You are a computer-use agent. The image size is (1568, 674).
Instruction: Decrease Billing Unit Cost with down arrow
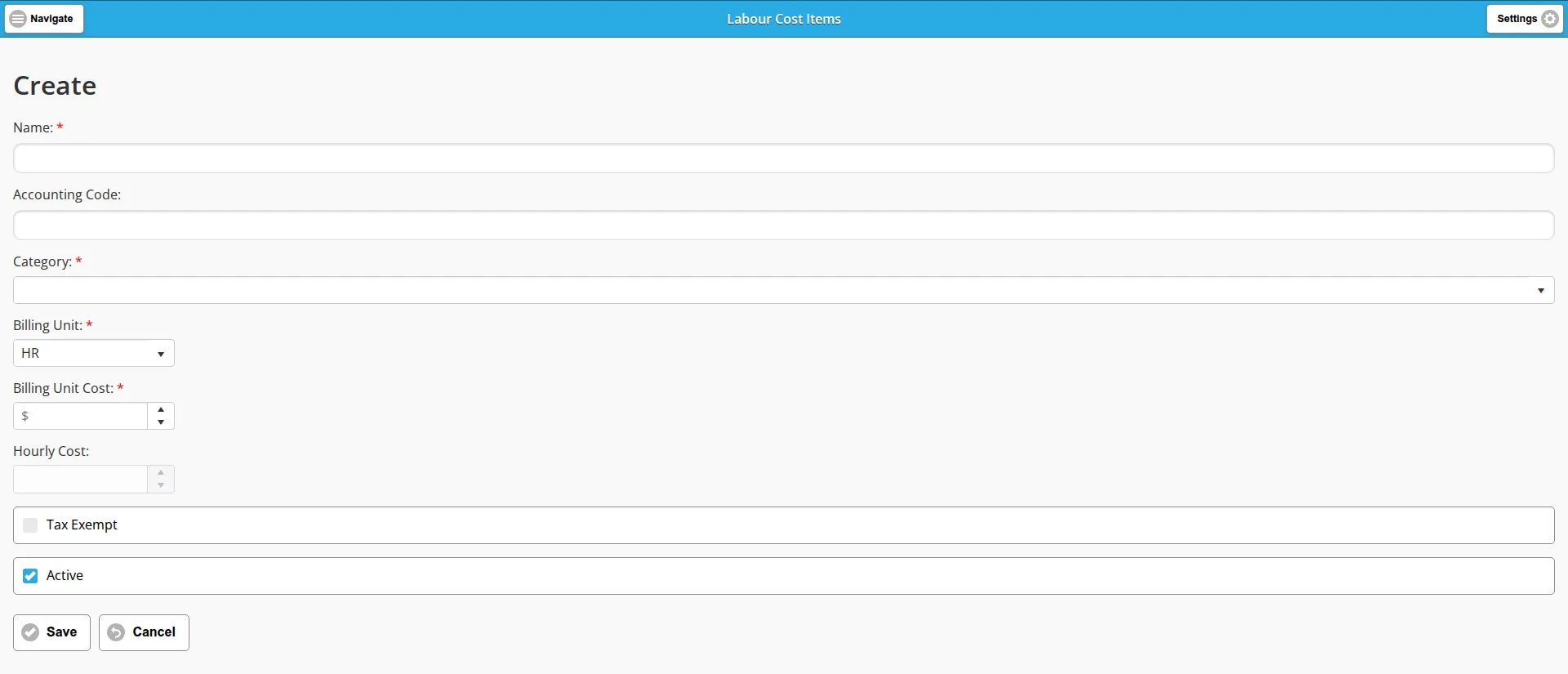coord(161,422)
